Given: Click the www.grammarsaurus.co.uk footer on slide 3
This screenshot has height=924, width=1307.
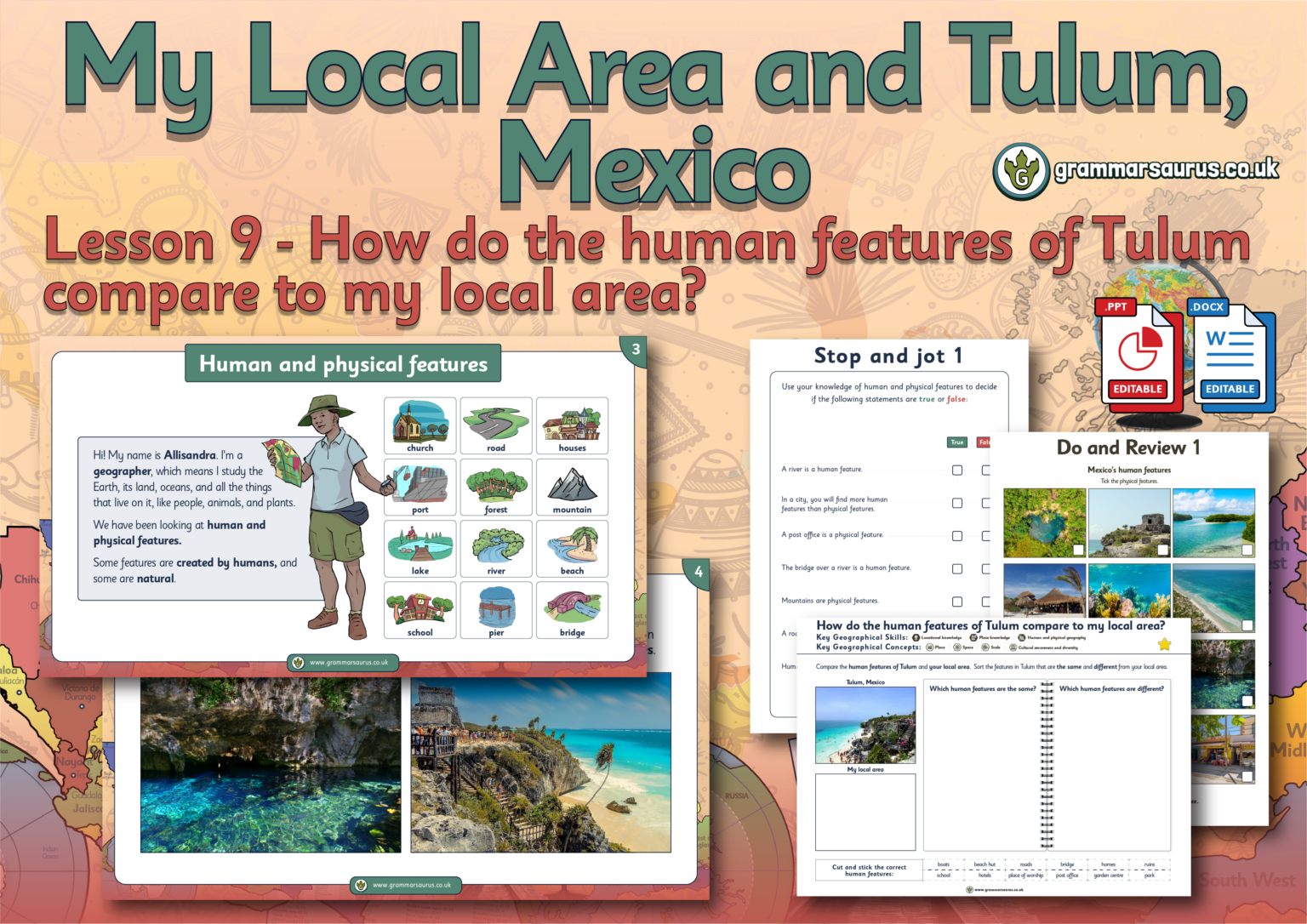Looking at the screenshot, I should (343, 663).
